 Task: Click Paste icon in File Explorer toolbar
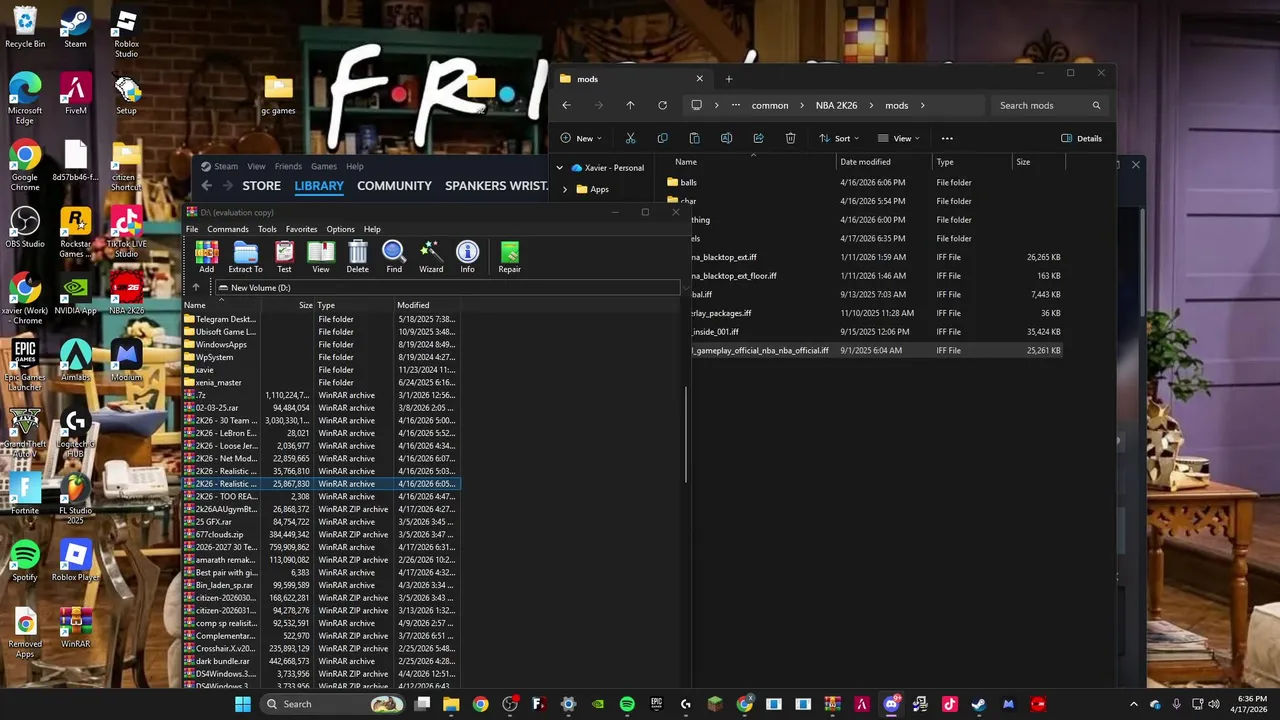[694, 138]
